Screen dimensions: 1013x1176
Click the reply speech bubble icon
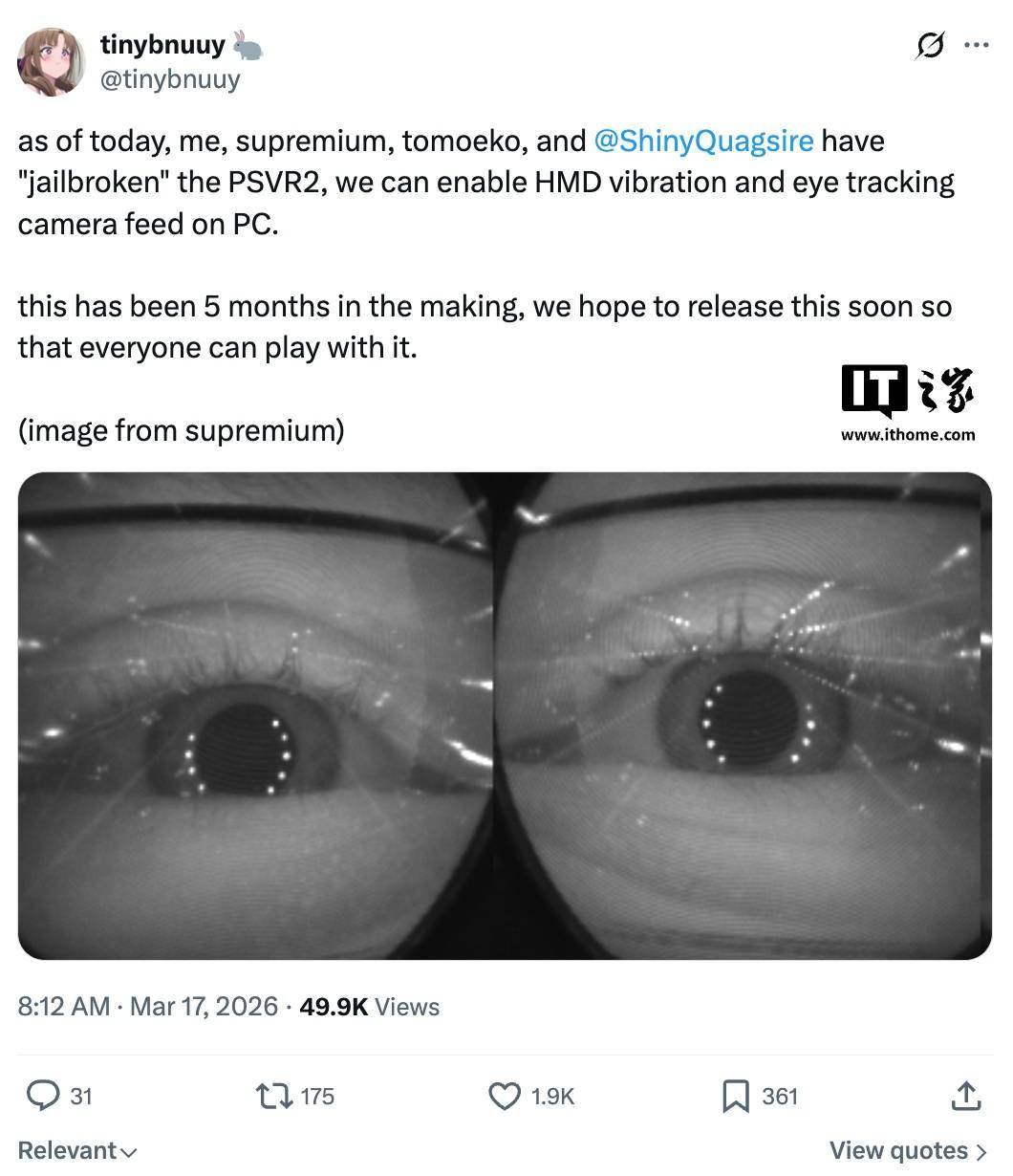(42, 1096)
